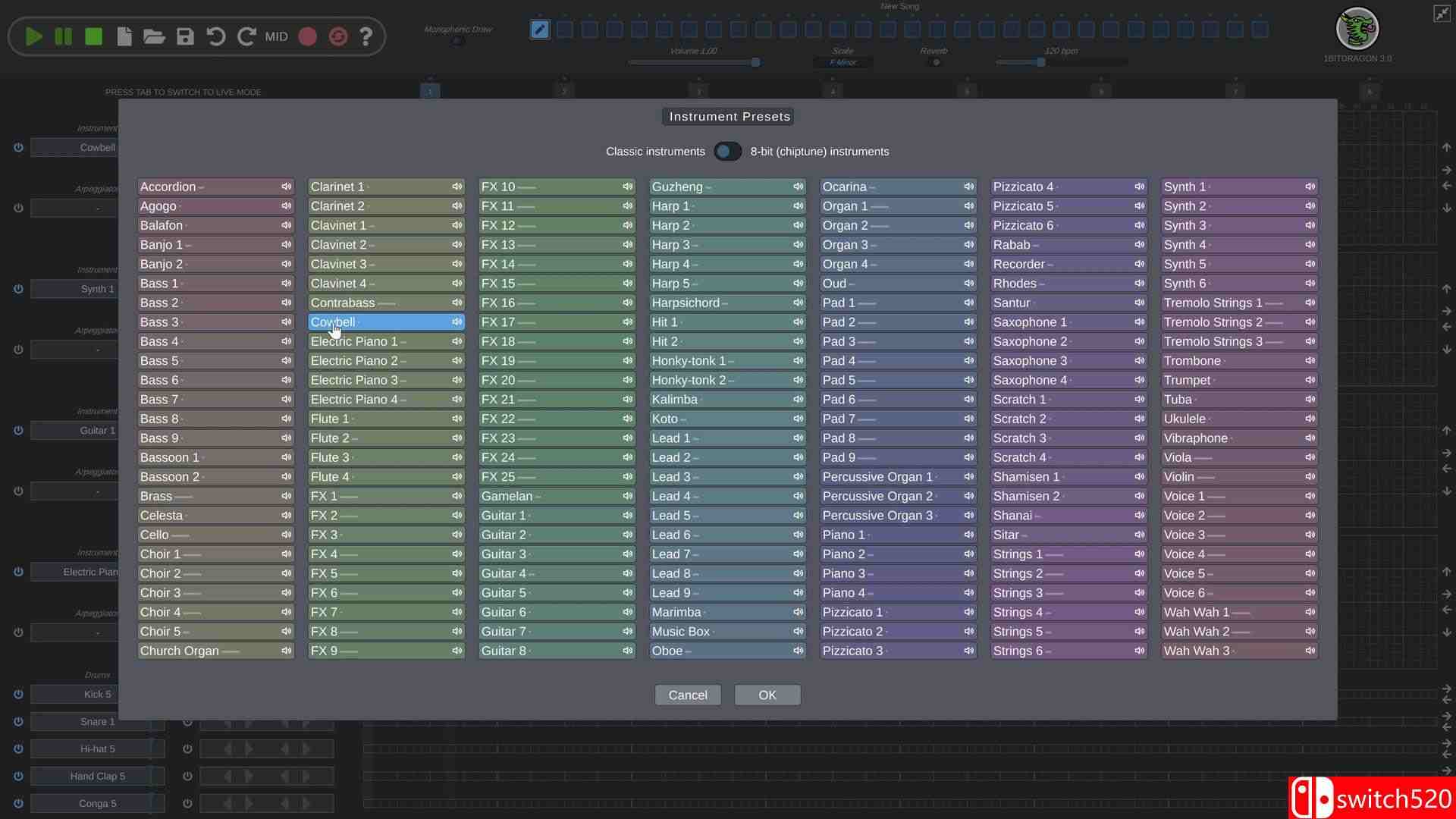Click the save disk icon in toolbar
The image size is (1456, 819).
(185, 36)
